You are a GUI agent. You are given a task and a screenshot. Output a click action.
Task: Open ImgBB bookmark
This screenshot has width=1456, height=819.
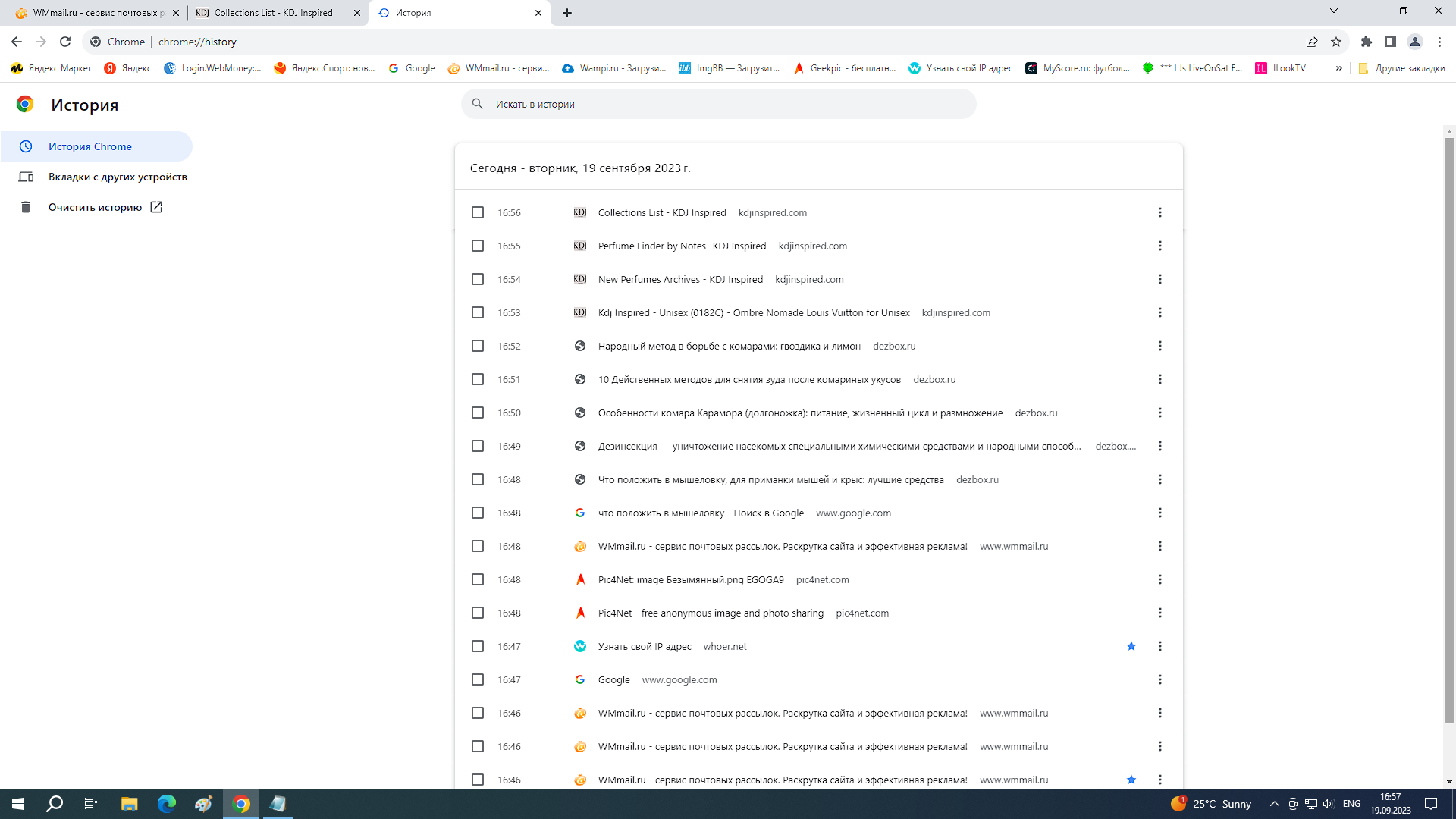pyautogui.click(x=730, y=68)
